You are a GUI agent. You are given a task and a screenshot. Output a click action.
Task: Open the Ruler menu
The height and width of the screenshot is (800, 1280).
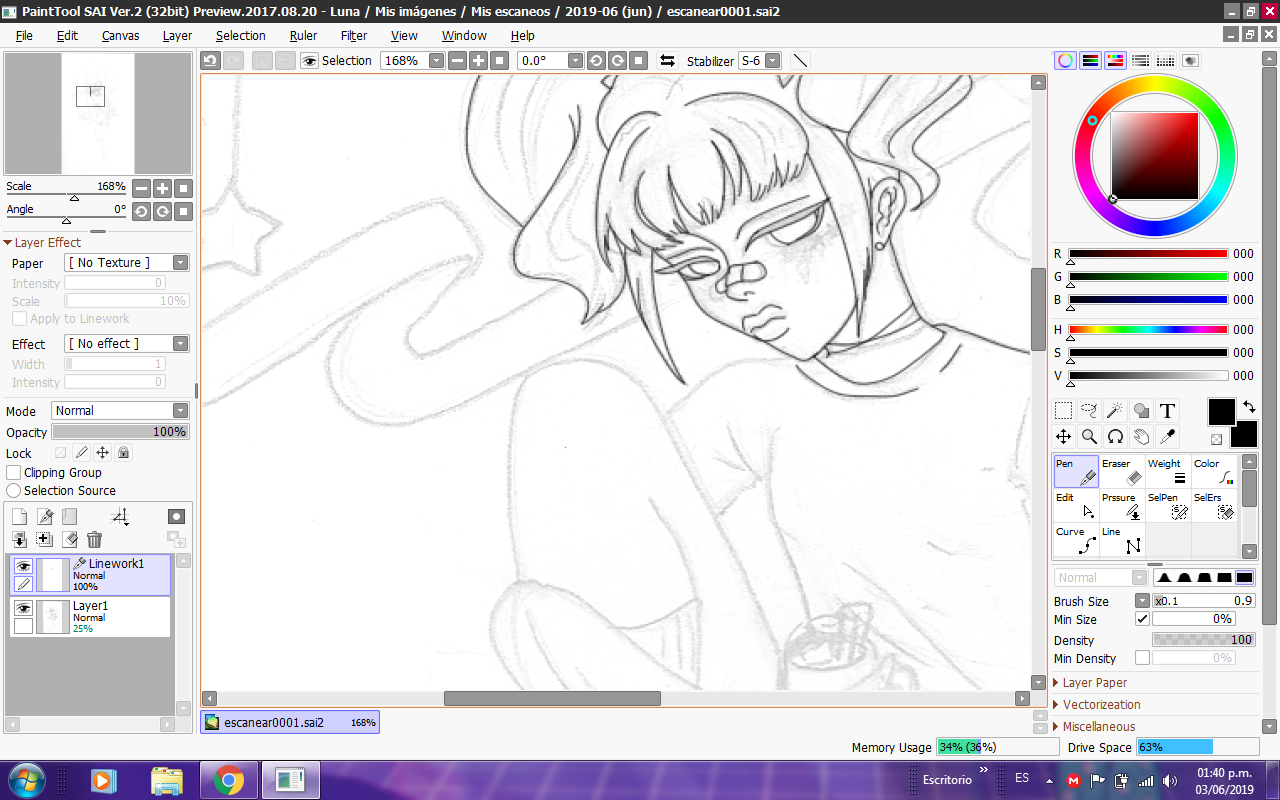303,36
